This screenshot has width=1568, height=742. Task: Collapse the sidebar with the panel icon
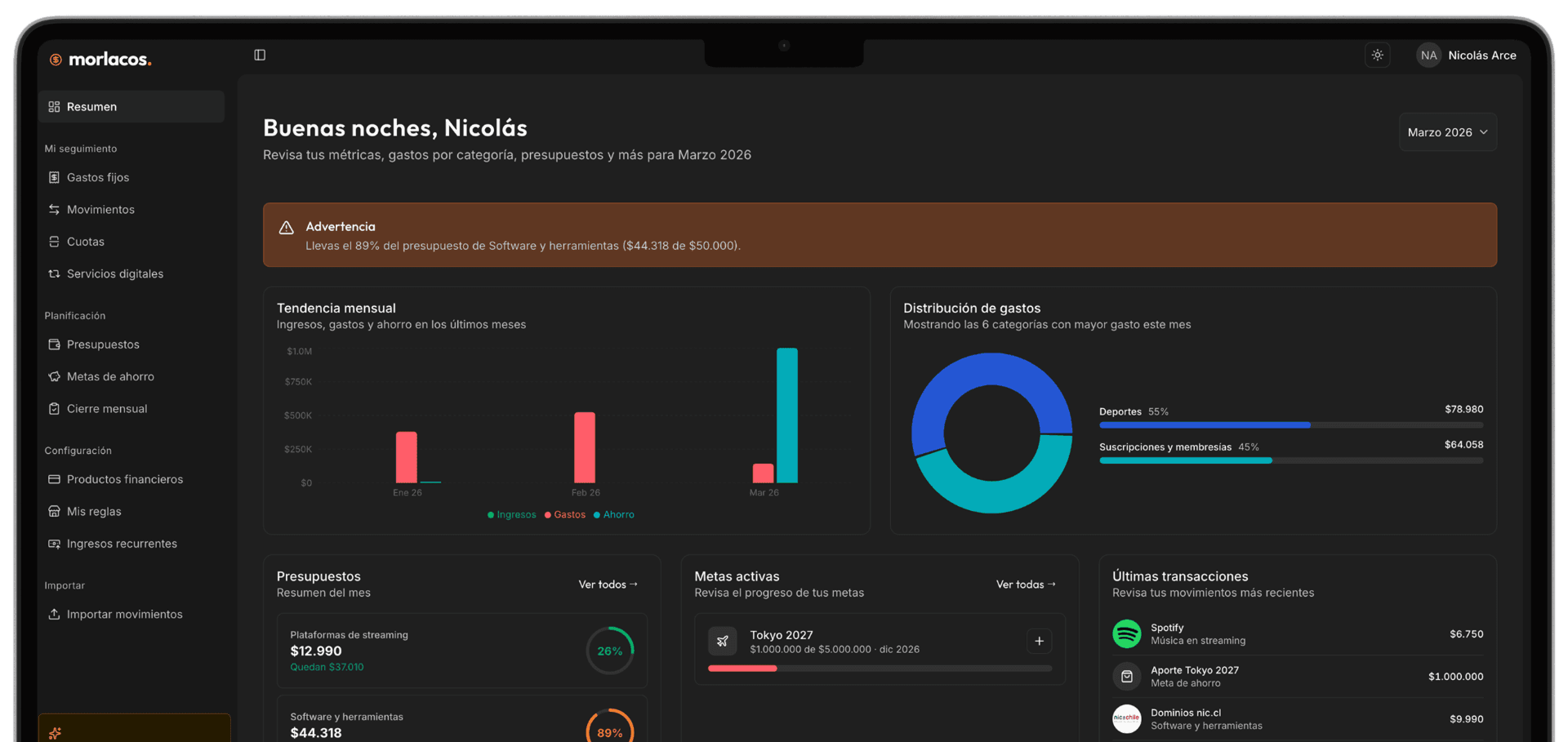[260, 55]
